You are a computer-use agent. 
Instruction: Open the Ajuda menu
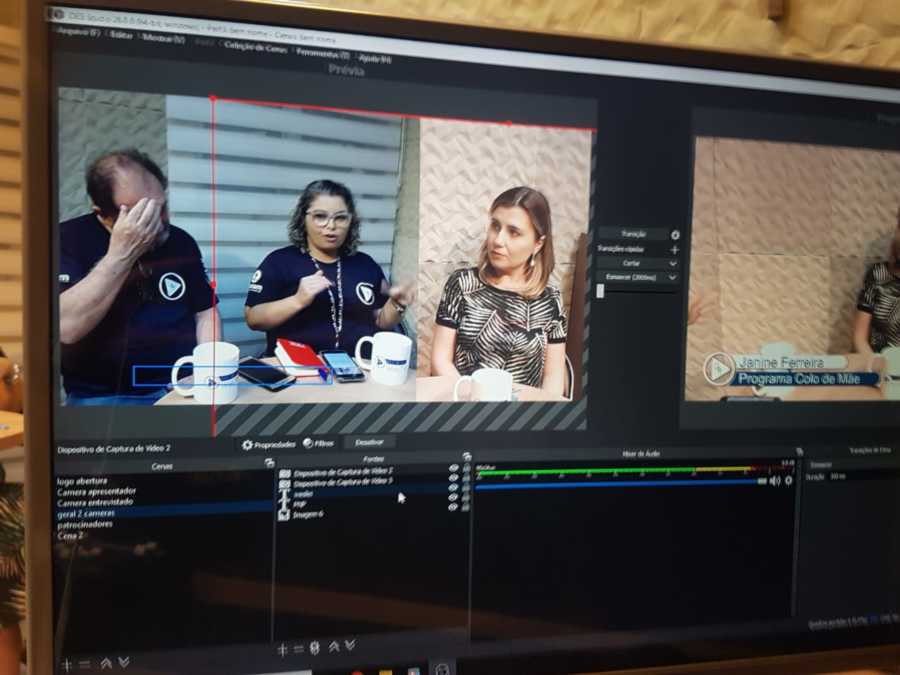point(375,58)
